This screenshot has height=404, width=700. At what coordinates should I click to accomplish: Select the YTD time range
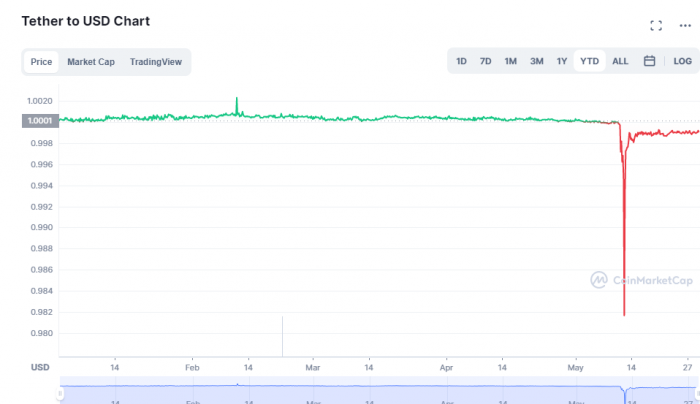[x=589, y=61]
